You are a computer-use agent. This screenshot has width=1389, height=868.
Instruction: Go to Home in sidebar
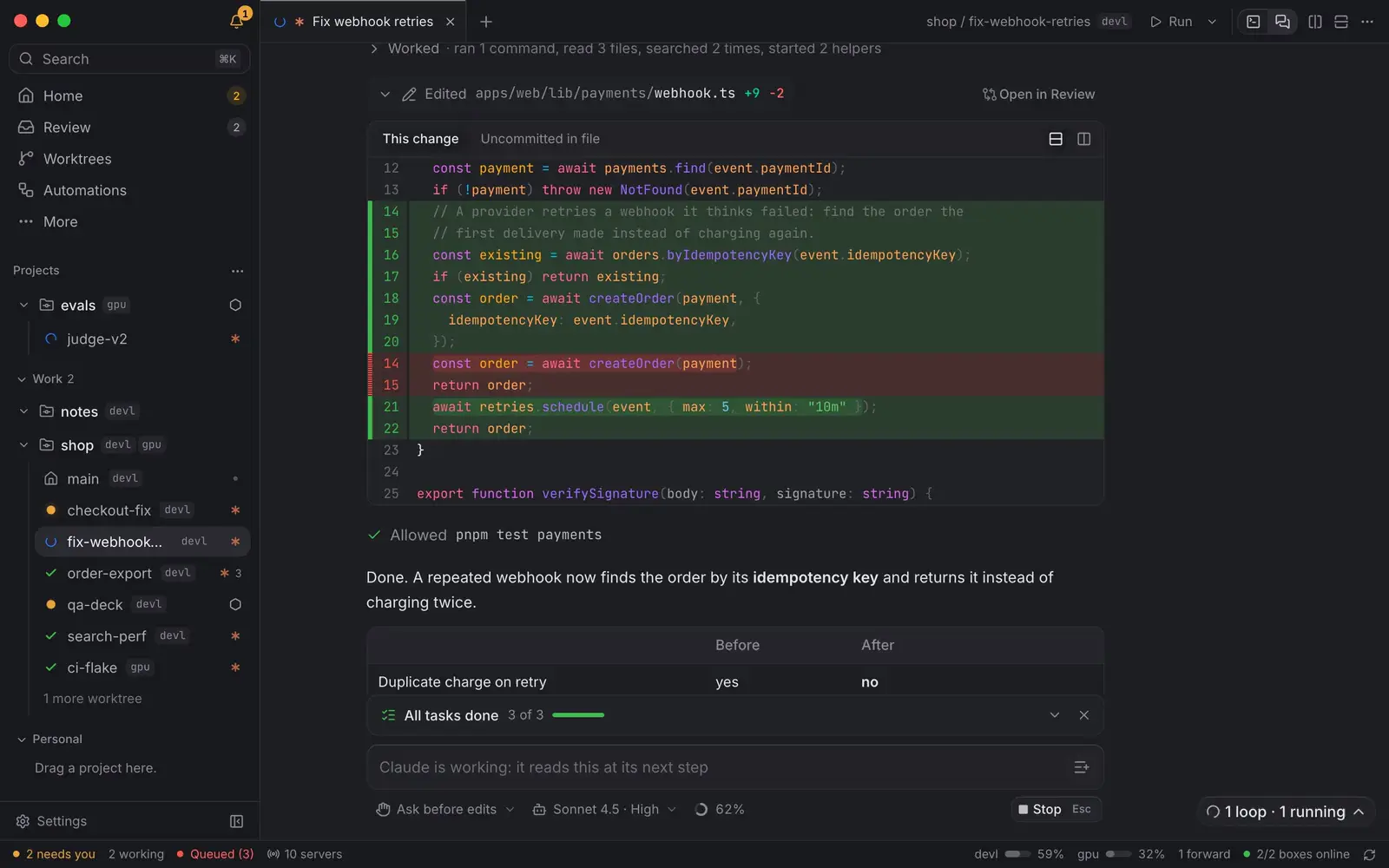point(130,95)
